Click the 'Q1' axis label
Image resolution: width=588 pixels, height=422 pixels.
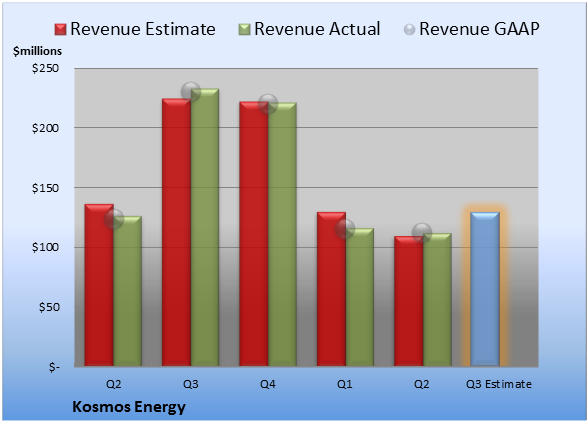(345, 384)
